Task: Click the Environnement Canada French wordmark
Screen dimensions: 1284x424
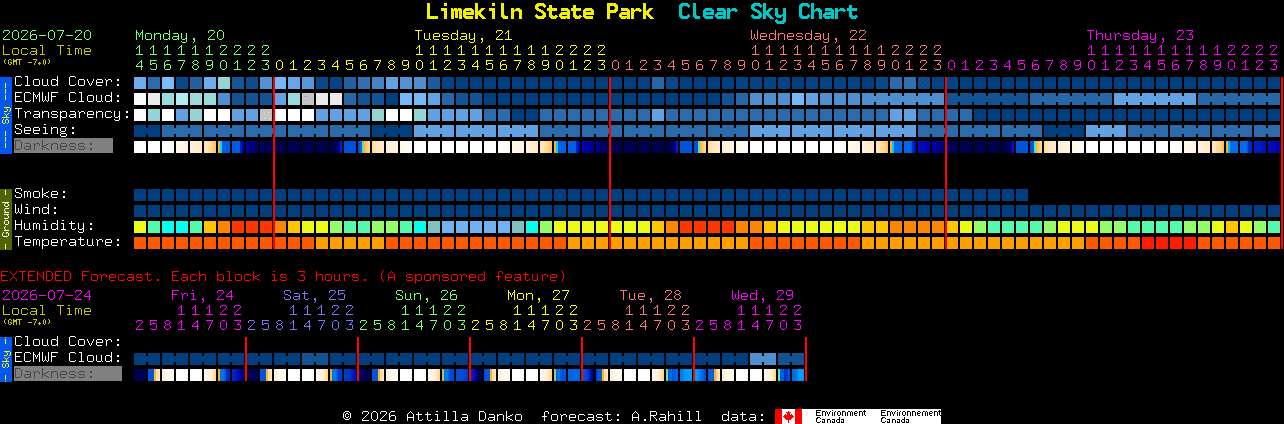Action: coord(910,416)
